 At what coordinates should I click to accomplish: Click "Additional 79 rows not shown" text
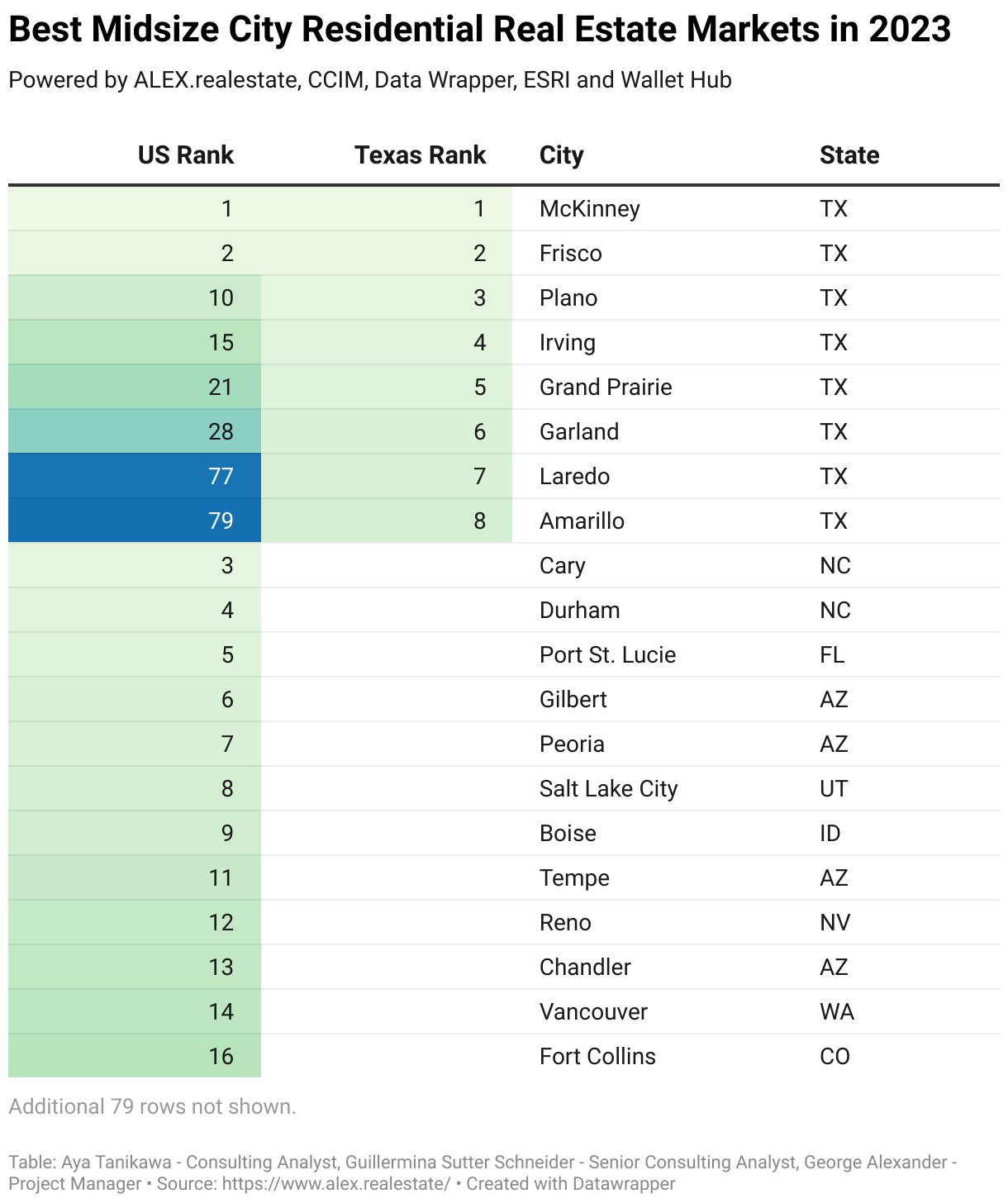pos(152,1106)
